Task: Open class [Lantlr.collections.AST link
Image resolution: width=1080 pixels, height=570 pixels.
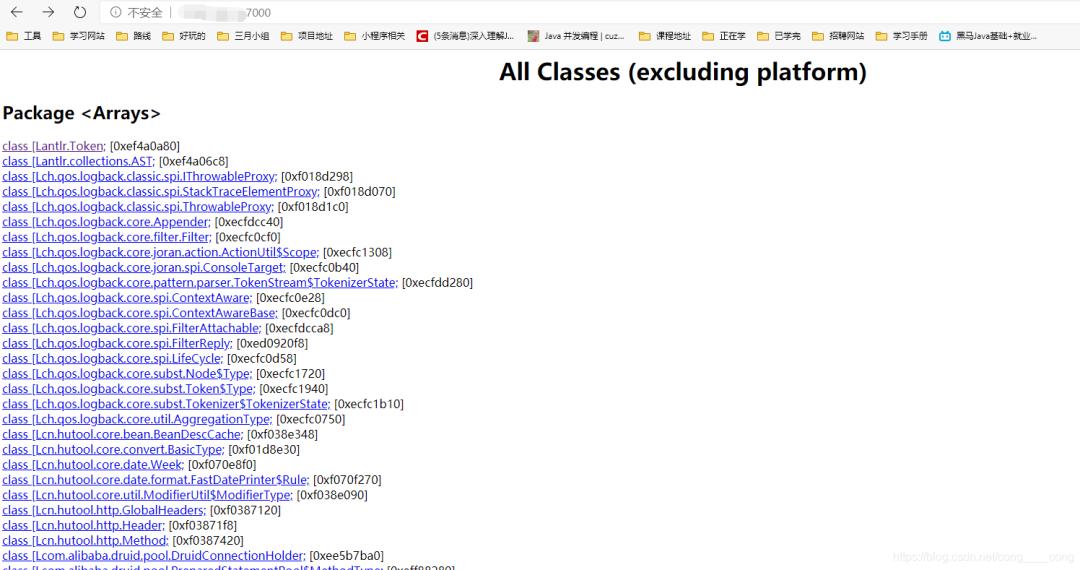Action: [78, 161]
